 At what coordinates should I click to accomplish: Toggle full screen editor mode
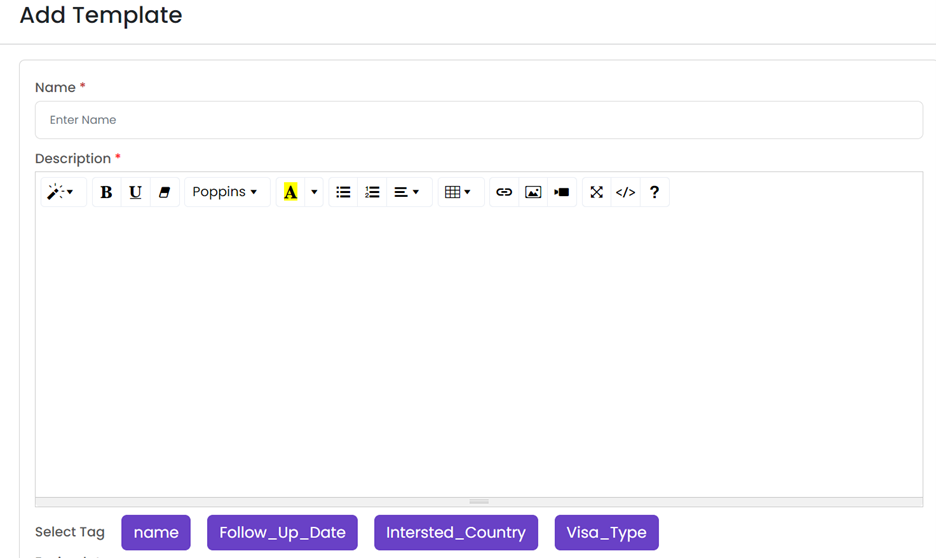click(x=596, y=192)
